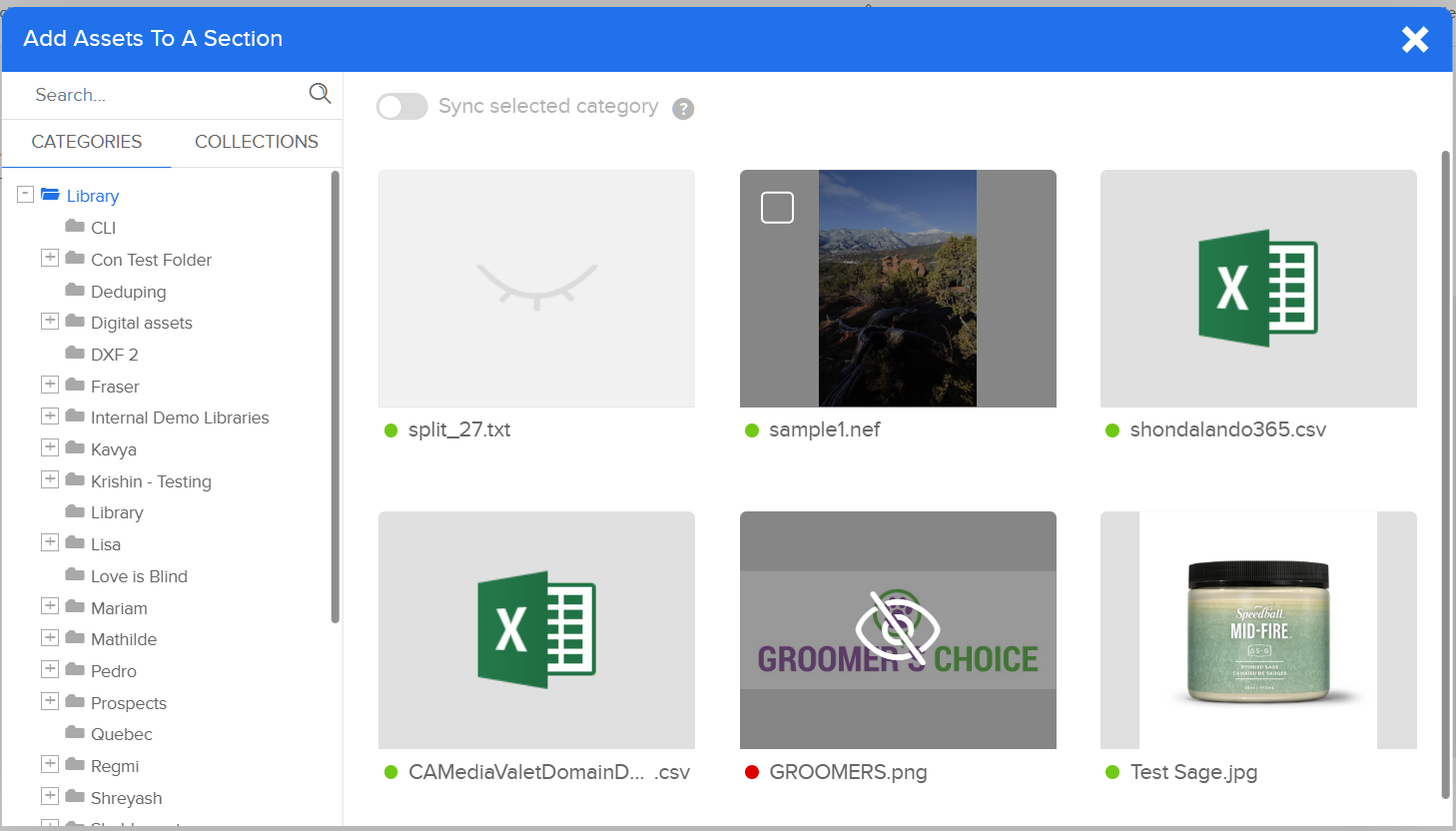This screenshot has height=831, width=1456.
Task: Click Excel icon of CAMediaValetDomainD csv
Action: (536, 629)
